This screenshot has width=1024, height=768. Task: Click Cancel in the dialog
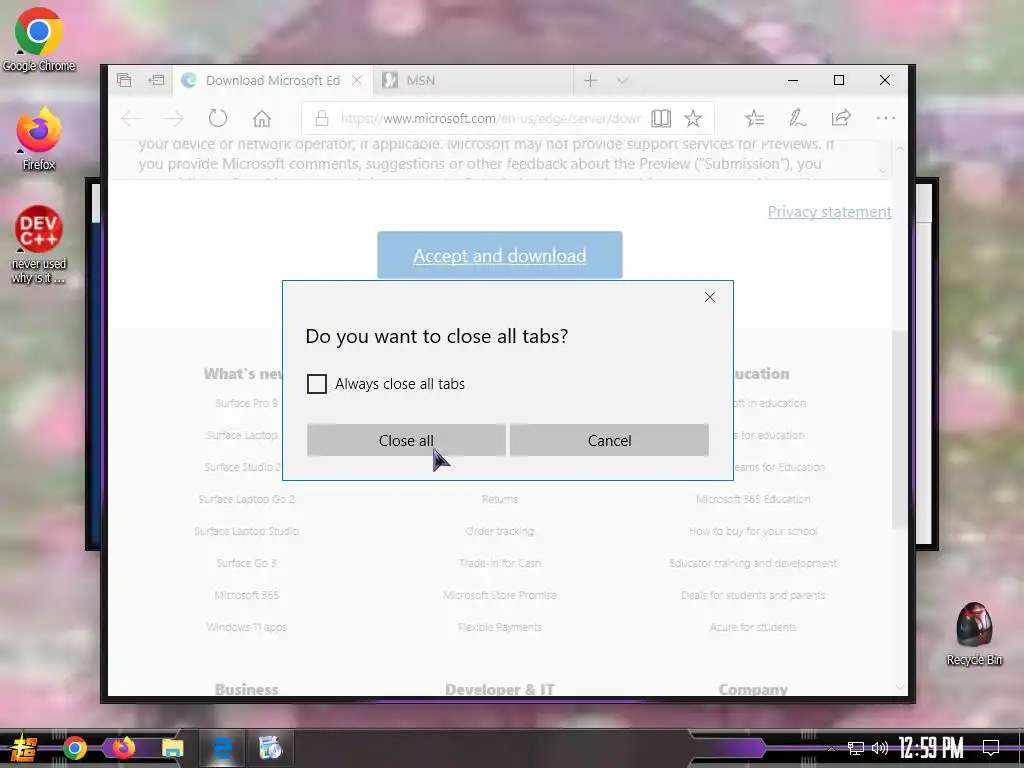pyautogui.click(x=609, y=440)
